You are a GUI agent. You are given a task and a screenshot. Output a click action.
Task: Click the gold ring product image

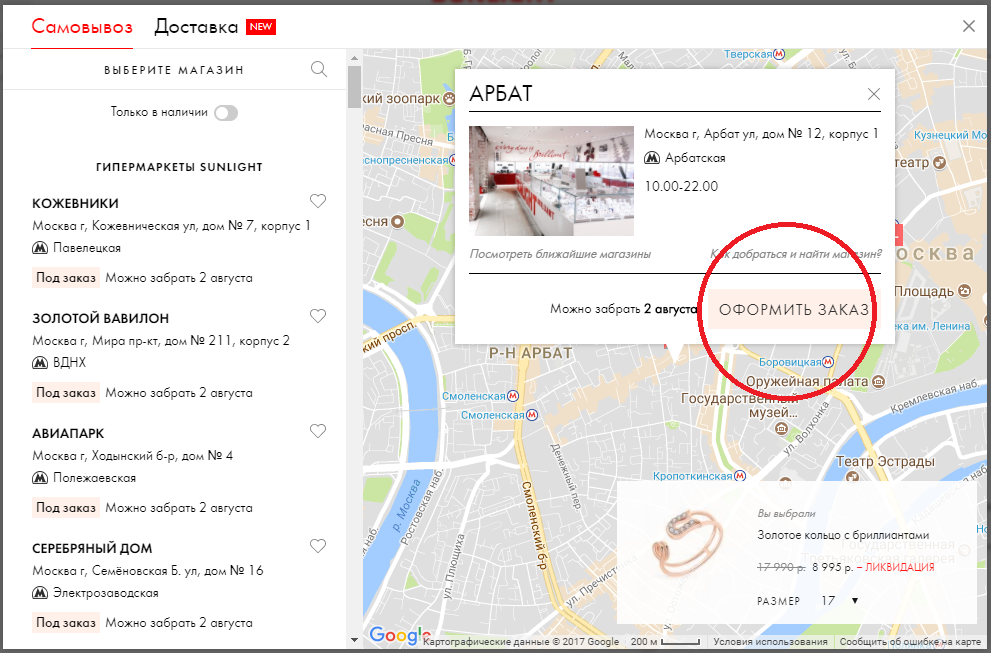coord(688,545)
